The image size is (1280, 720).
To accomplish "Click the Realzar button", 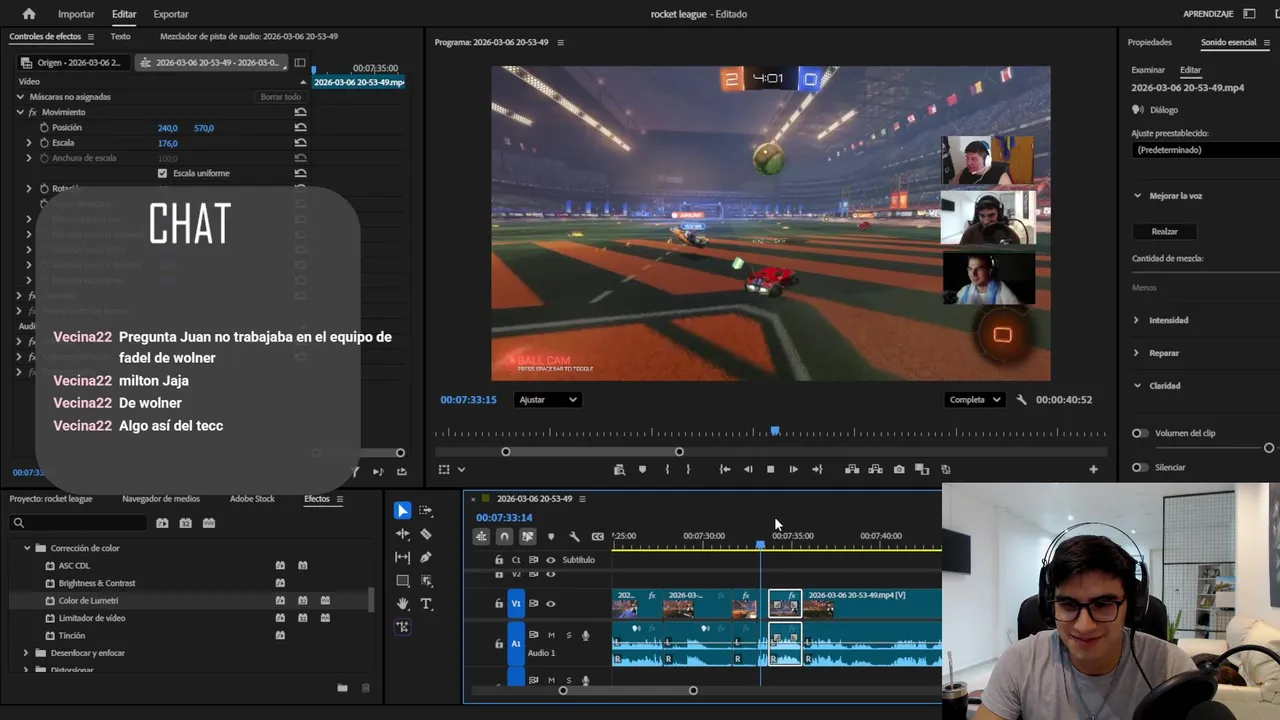I will tap(1164, 231).
